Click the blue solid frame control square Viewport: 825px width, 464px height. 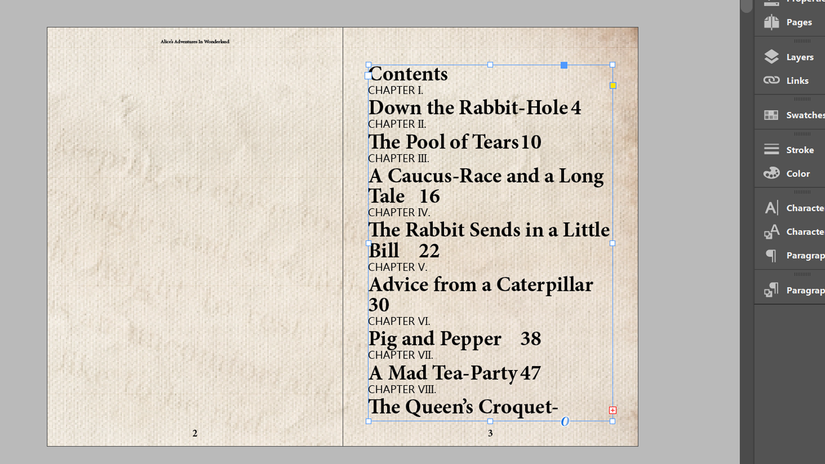(x=564, y=65)
